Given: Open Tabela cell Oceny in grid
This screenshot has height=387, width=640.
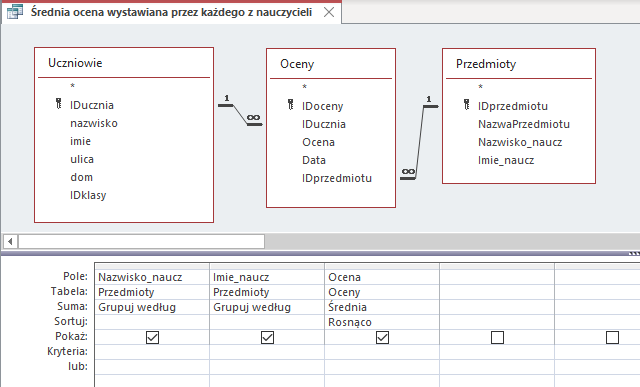Looking at the screenshot, I should (x=382, y=292).
